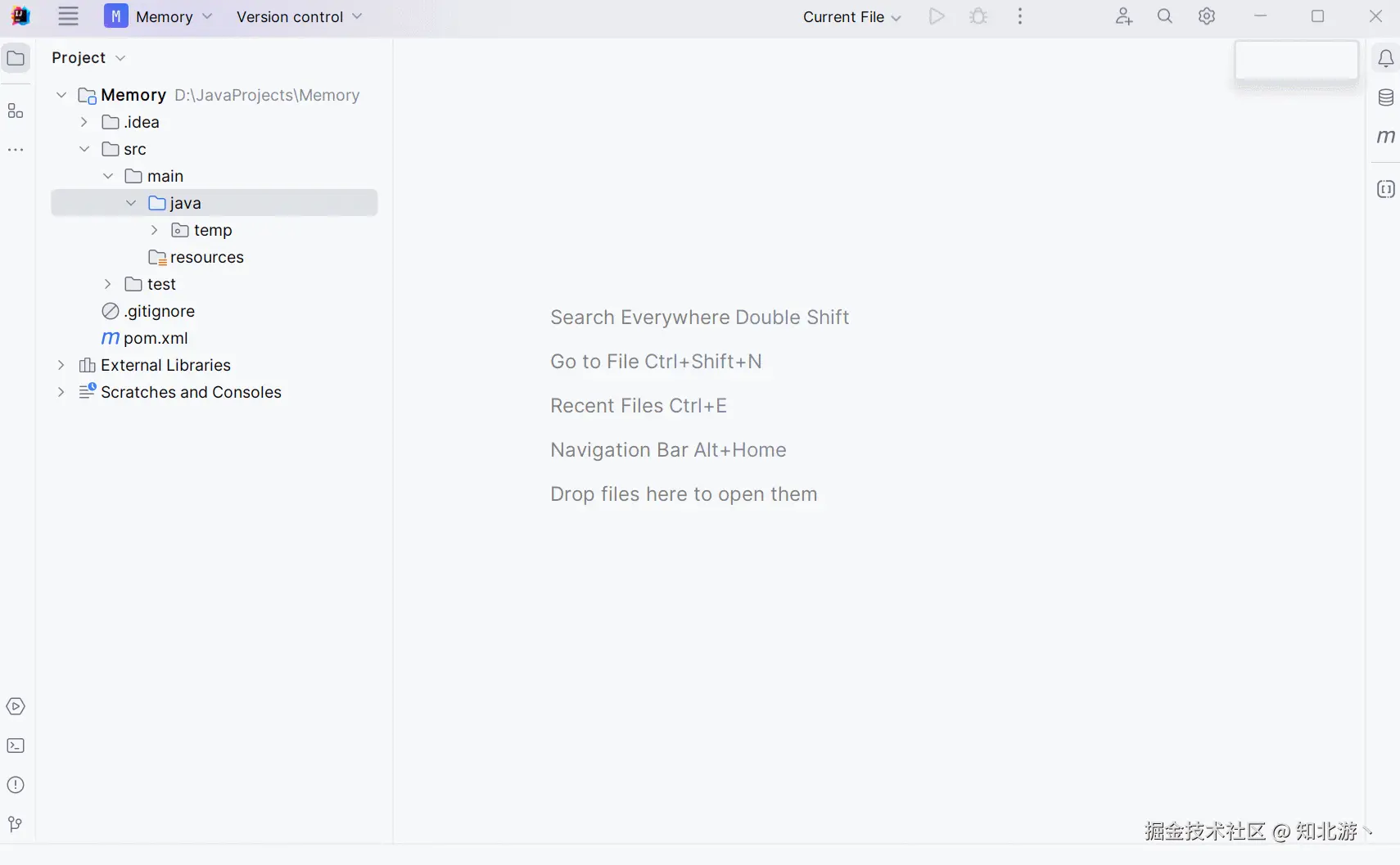Viewport: 1400px width, 865px height.
Task: Open the Git version control tool window
Action: pos(16,824)
